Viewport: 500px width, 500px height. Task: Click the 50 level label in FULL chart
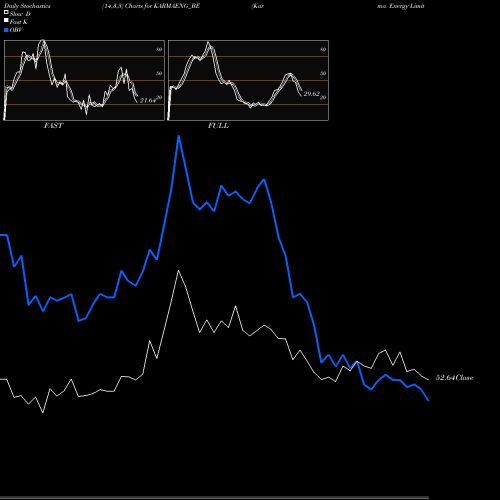point(323,73)
